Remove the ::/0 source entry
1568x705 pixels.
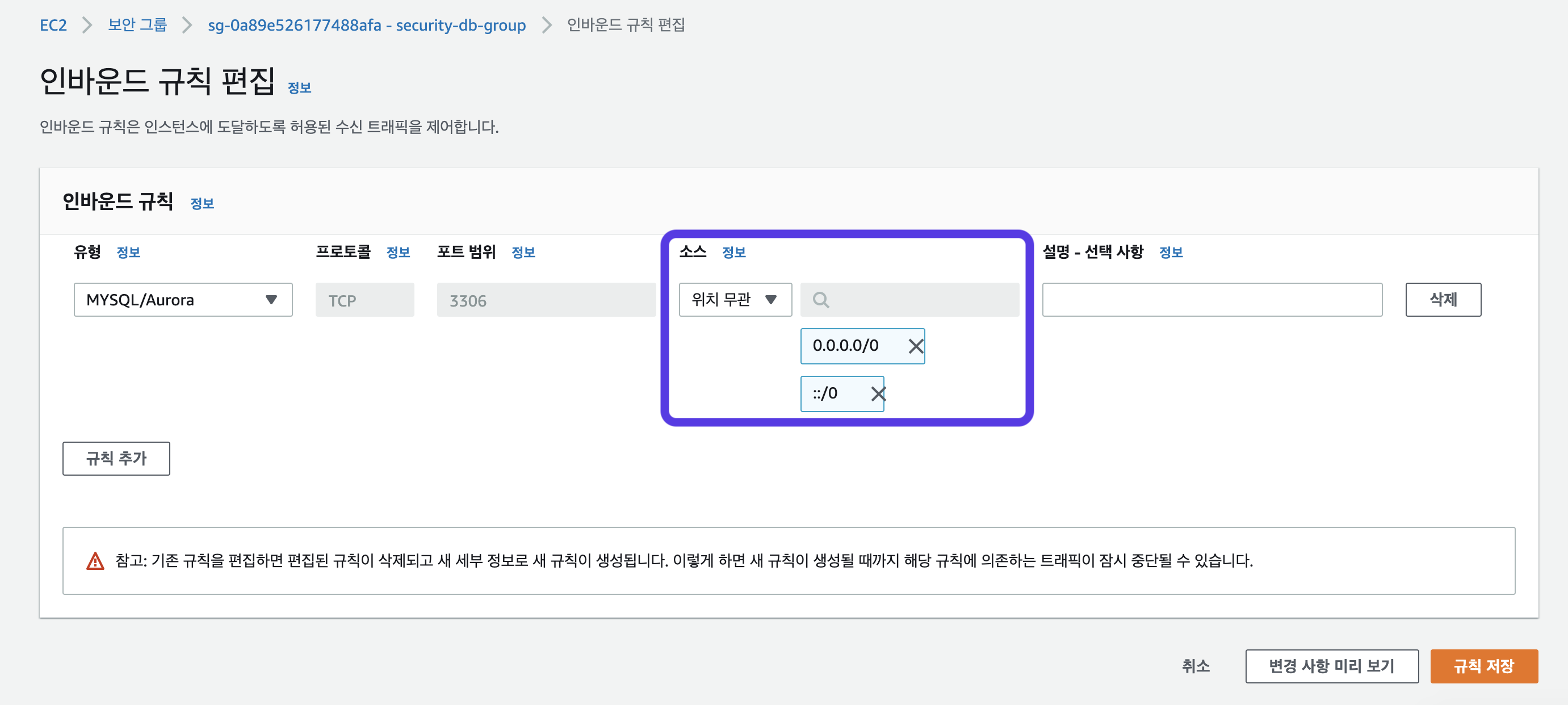(x=878, y=394)
